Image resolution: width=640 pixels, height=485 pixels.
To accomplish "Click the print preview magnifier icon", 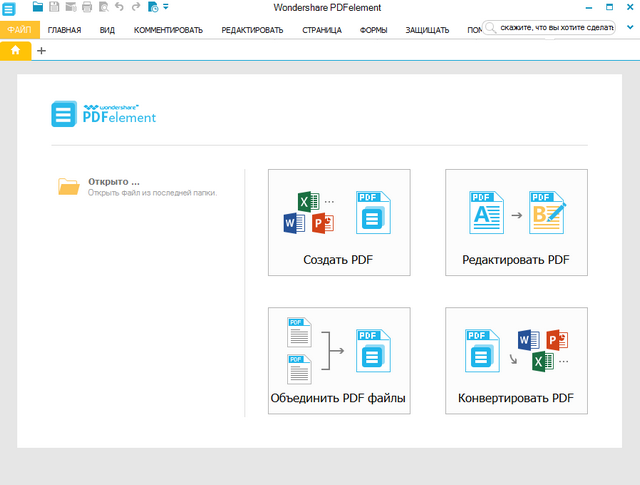I will [x=103, y=7].
